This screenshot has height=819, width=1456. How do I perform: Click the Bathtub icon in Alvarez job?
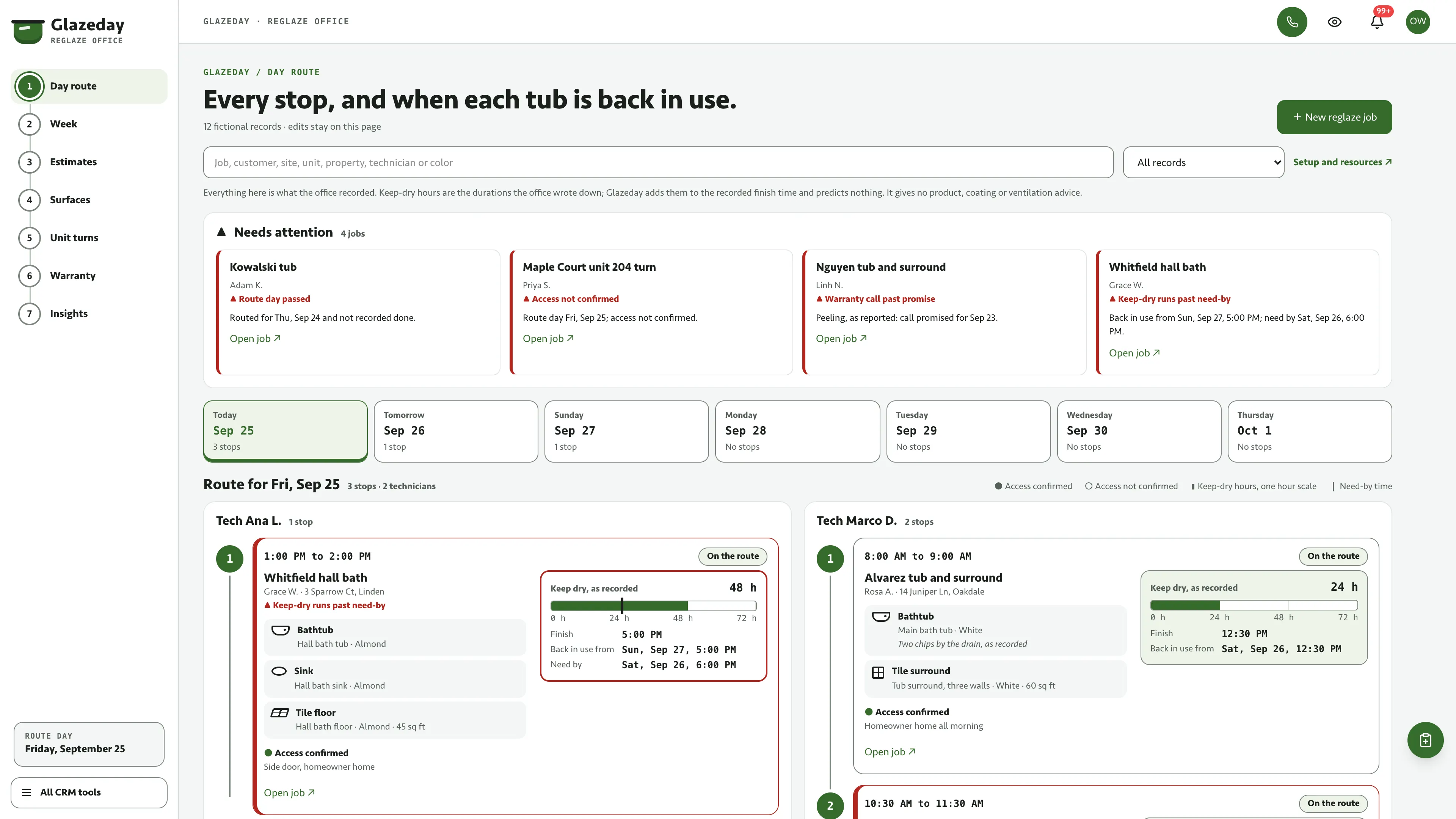click(x=880, y=617)
